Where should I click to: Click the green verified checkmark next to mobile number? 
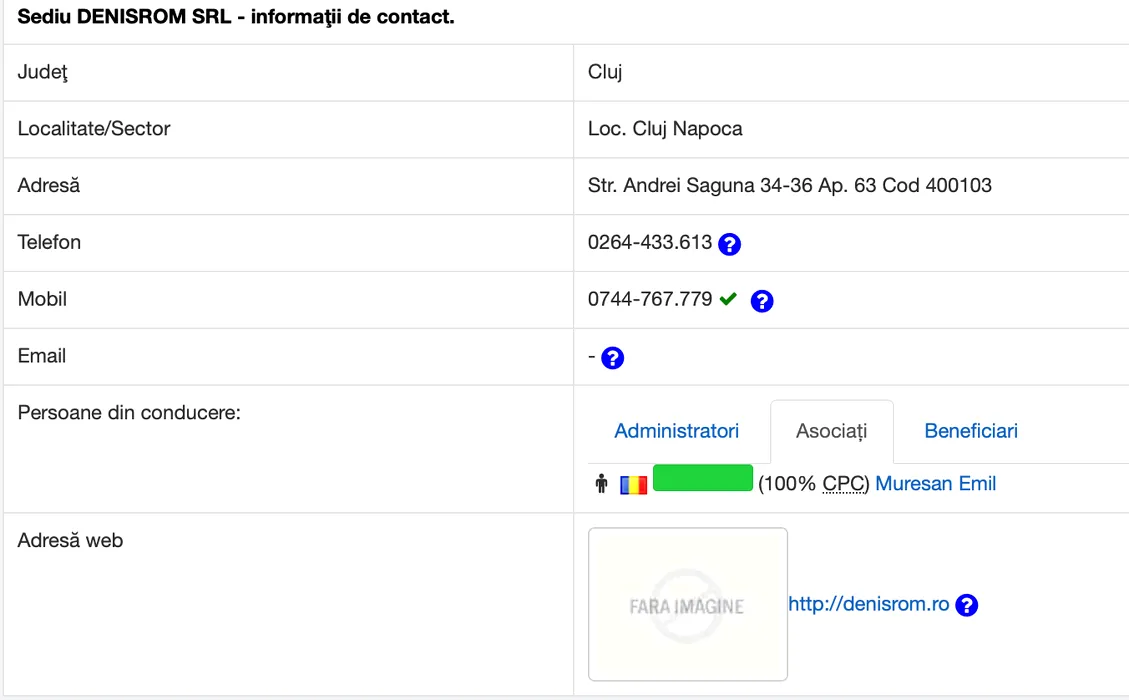point(728,299)
